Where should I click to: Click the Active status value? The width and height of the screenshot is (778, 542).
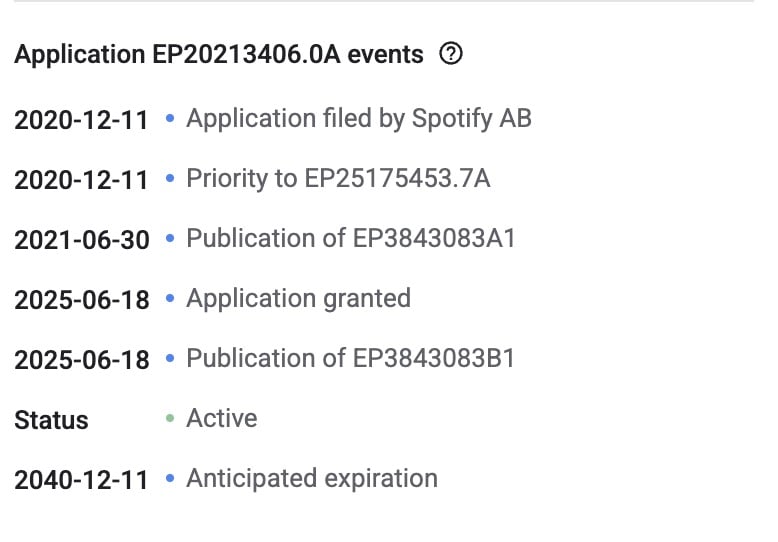pos(221,419)
